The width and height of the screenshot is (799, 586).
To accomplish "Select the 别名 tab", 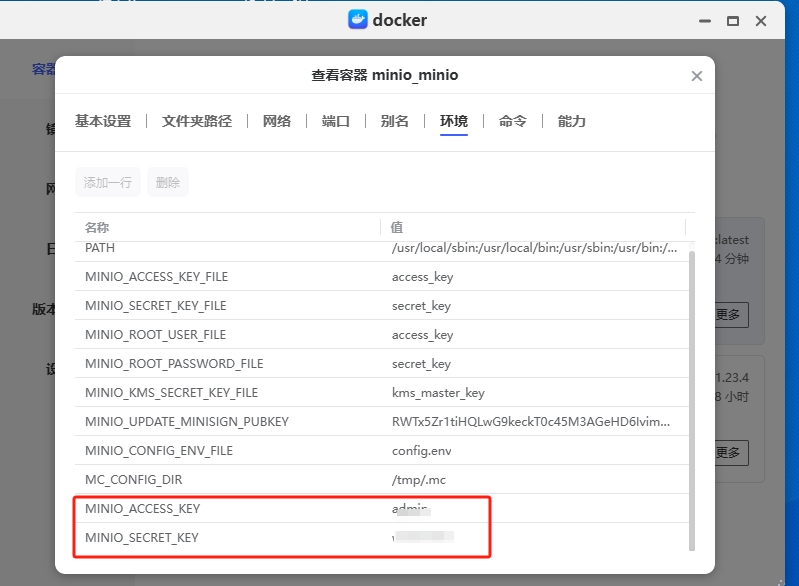I will click(x=395, y=121).
